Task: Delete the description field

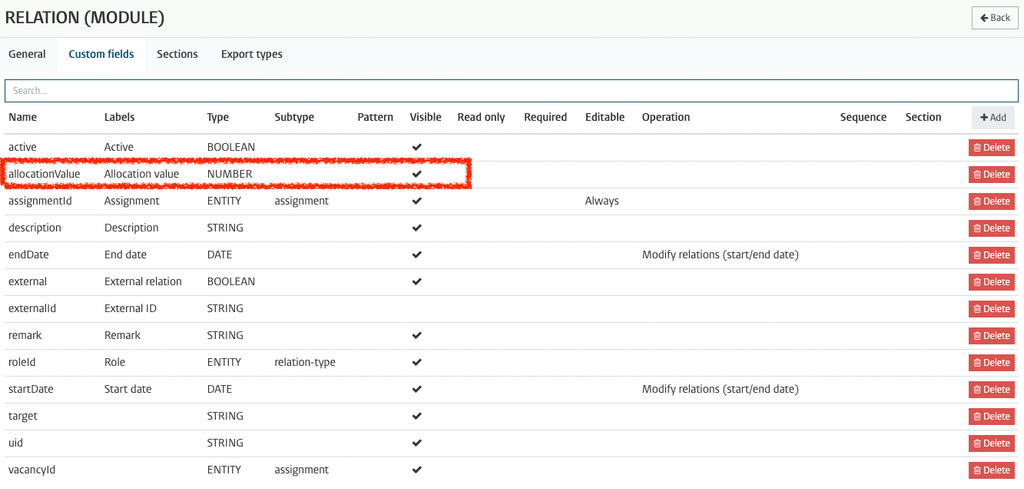Action: pyautogui.click(x=991, y=228)
